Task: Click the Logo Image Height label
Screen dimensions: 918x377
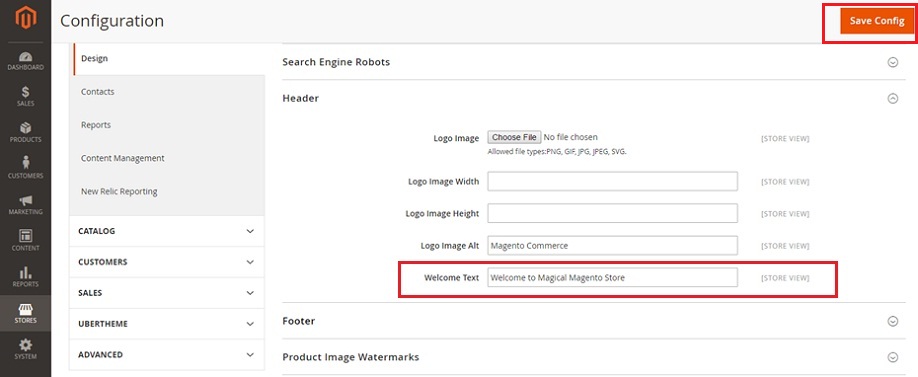Action: [443, 214]
